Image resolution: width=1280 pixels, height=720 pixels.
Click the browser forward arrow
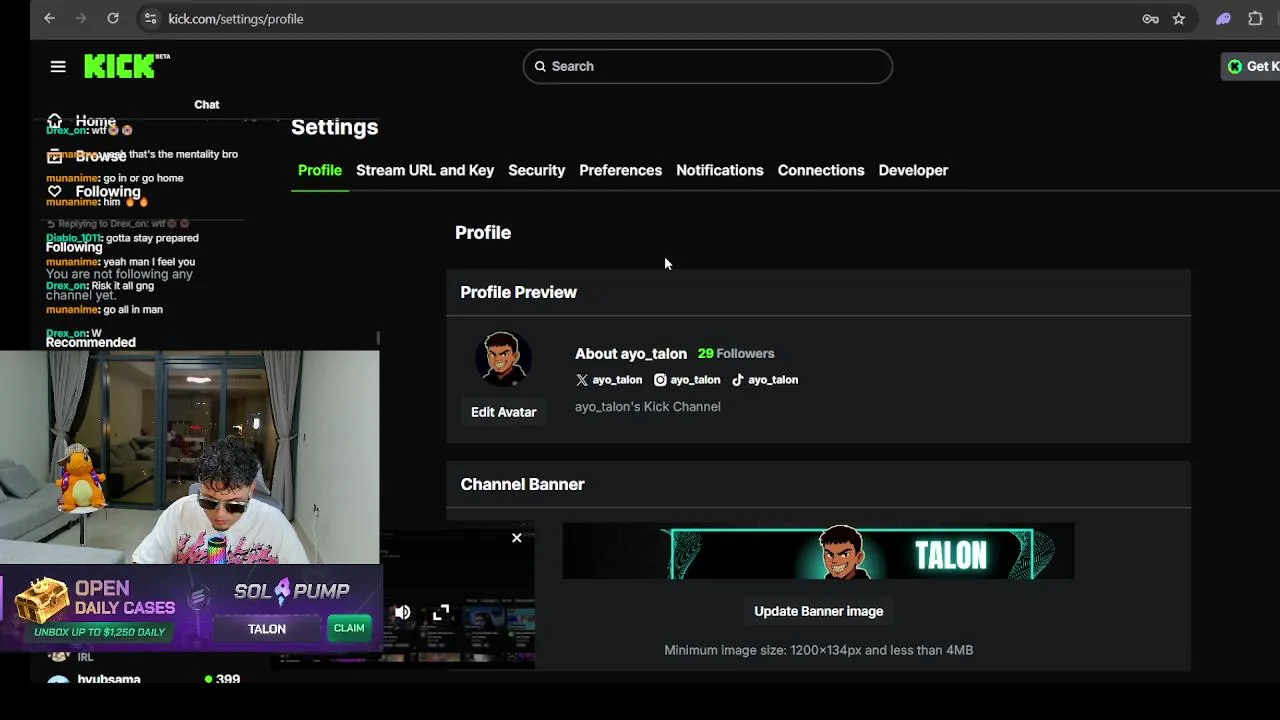pyautogui.click(x=81, y=18)
